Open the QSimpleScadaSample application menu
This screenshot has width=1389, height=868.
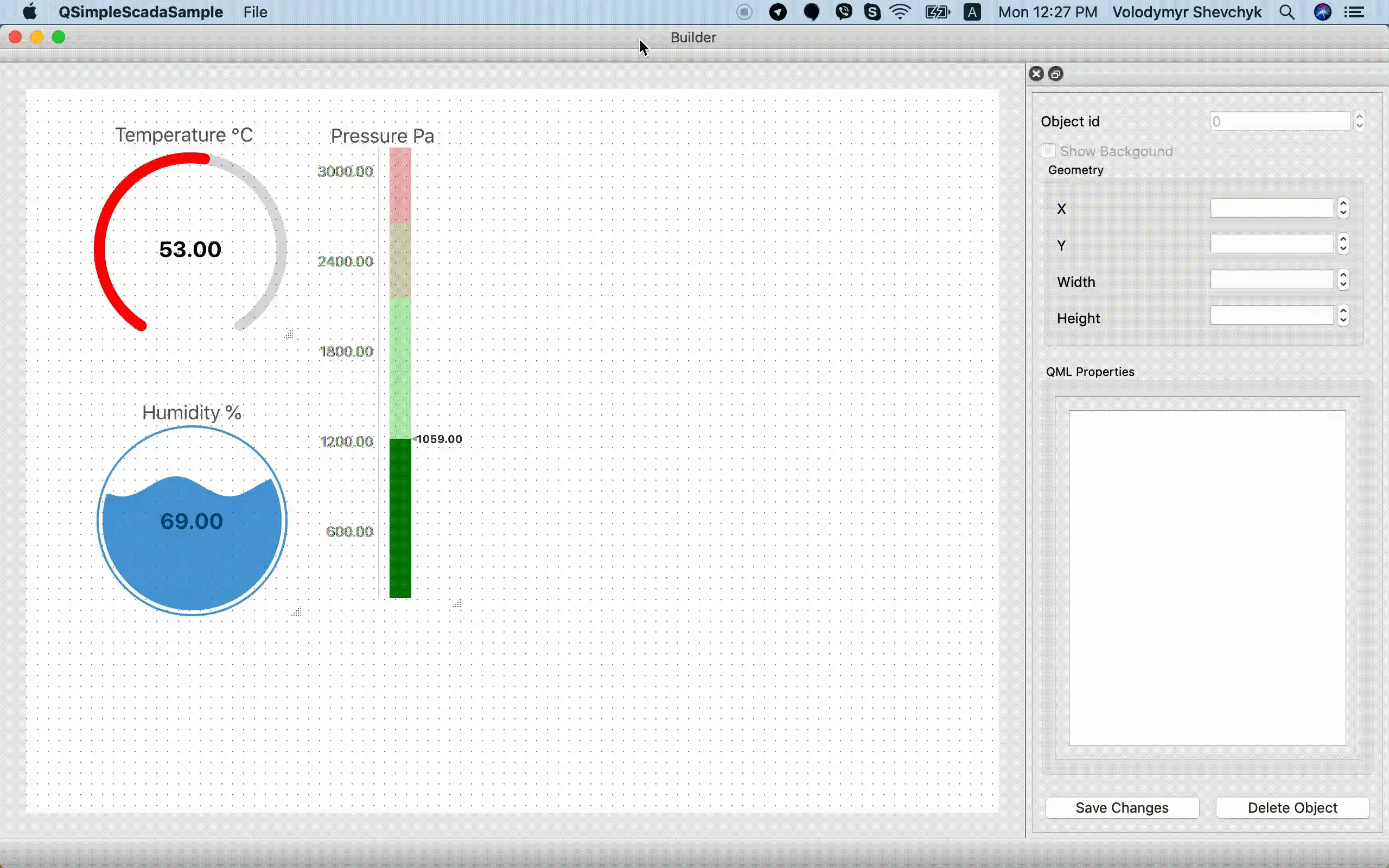(x=141, y=12)
